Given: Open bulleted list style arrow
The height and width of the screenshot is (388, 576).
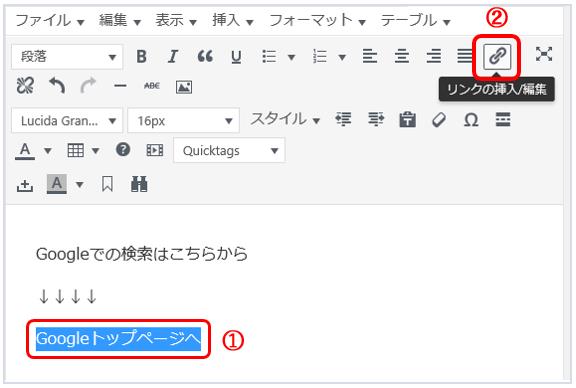Looking at the screenshot, I should [x=291, y=57].
